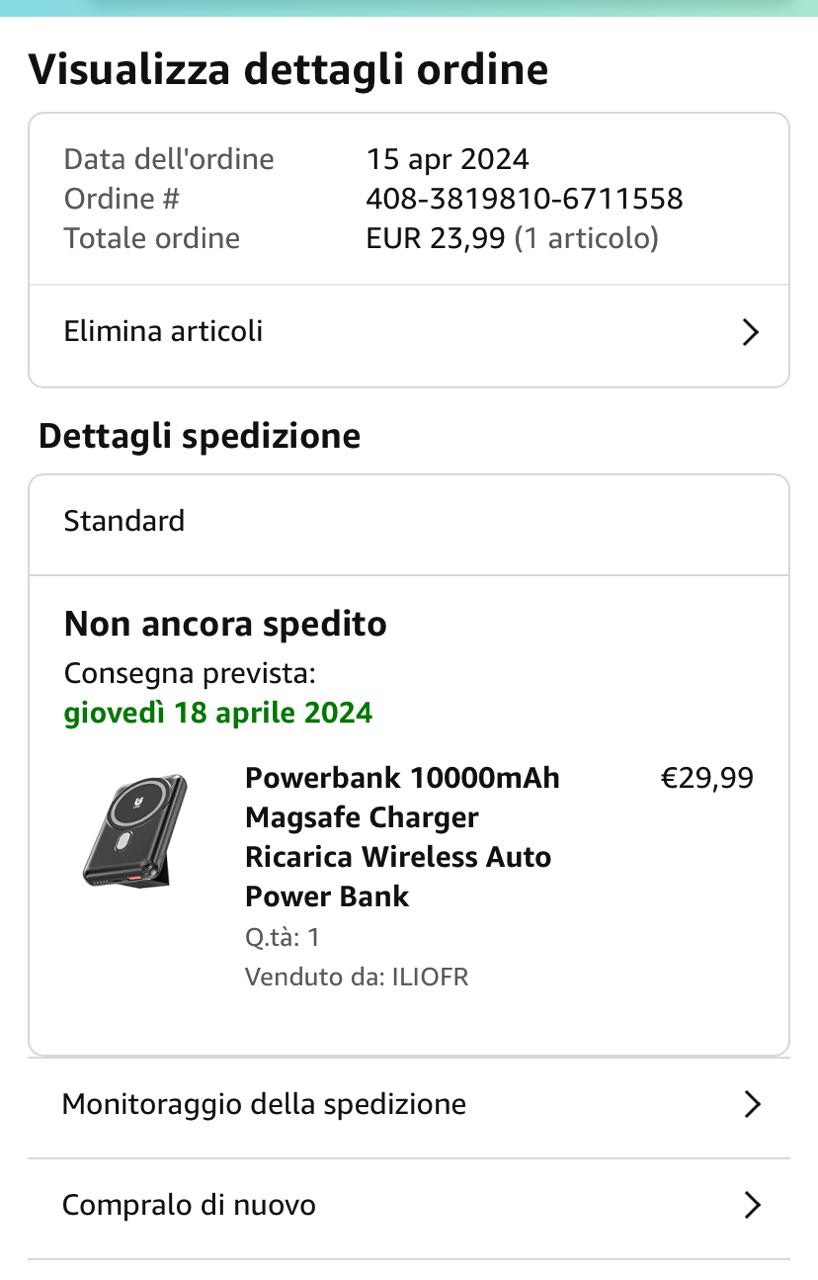The image size is (818, 1280).
Task: Click the Non ancora spedito status
Action: (225, 624)
